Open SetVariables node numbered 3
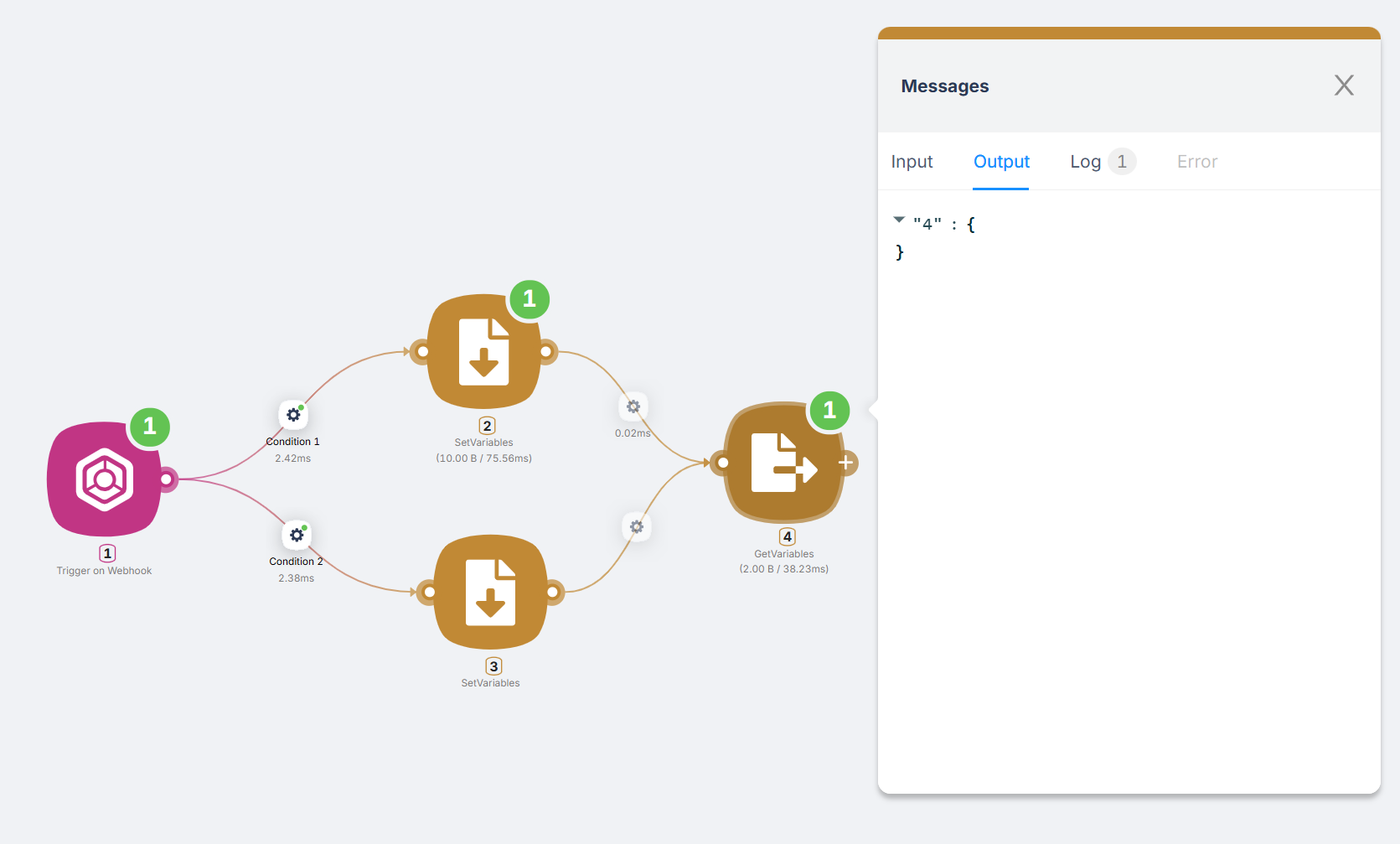1400x844 pixels. point(491,592)
